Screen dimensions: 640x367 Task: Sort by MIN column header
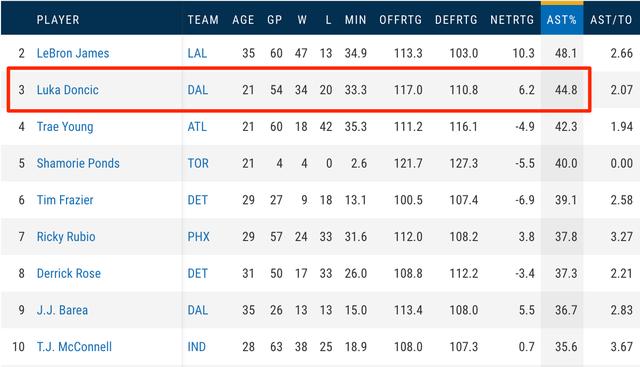pyautogui.click(x=356, y=20)
